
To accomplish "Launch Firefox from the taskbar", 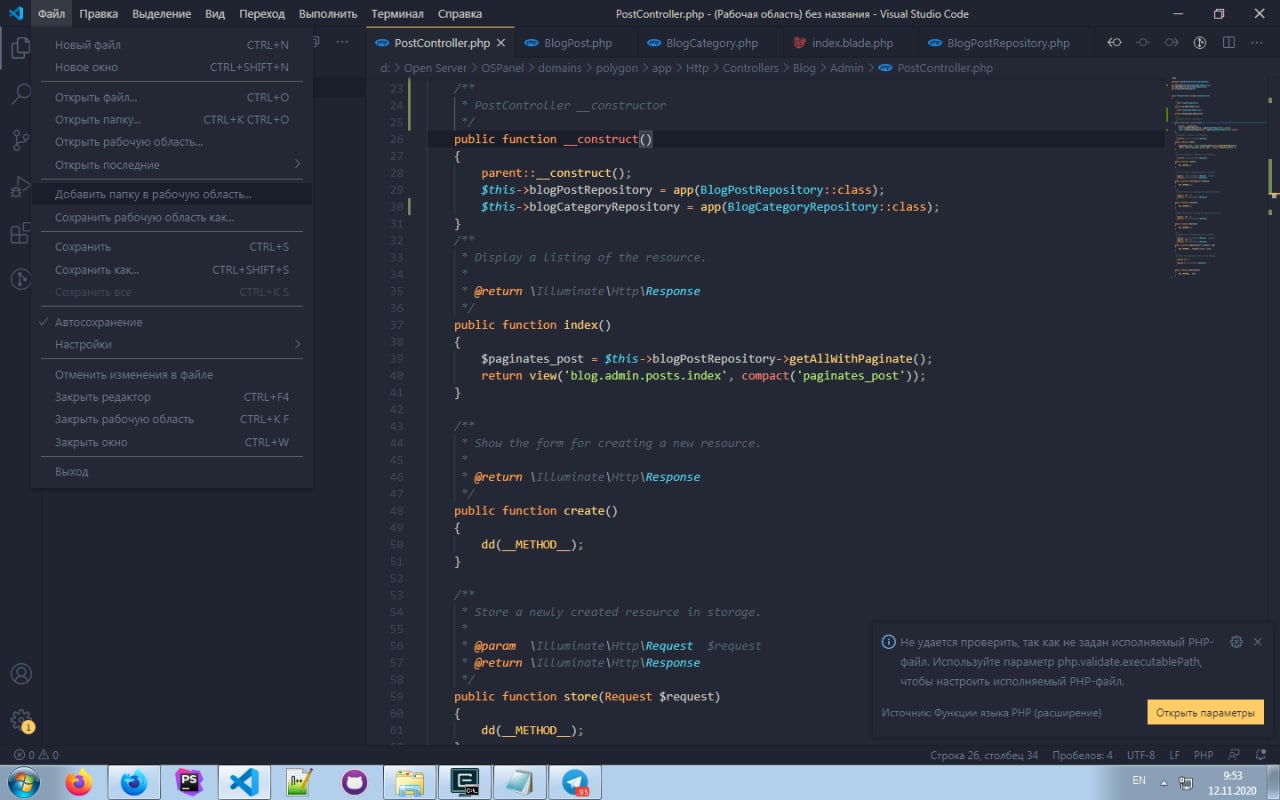I will click(x=78, y=782).
